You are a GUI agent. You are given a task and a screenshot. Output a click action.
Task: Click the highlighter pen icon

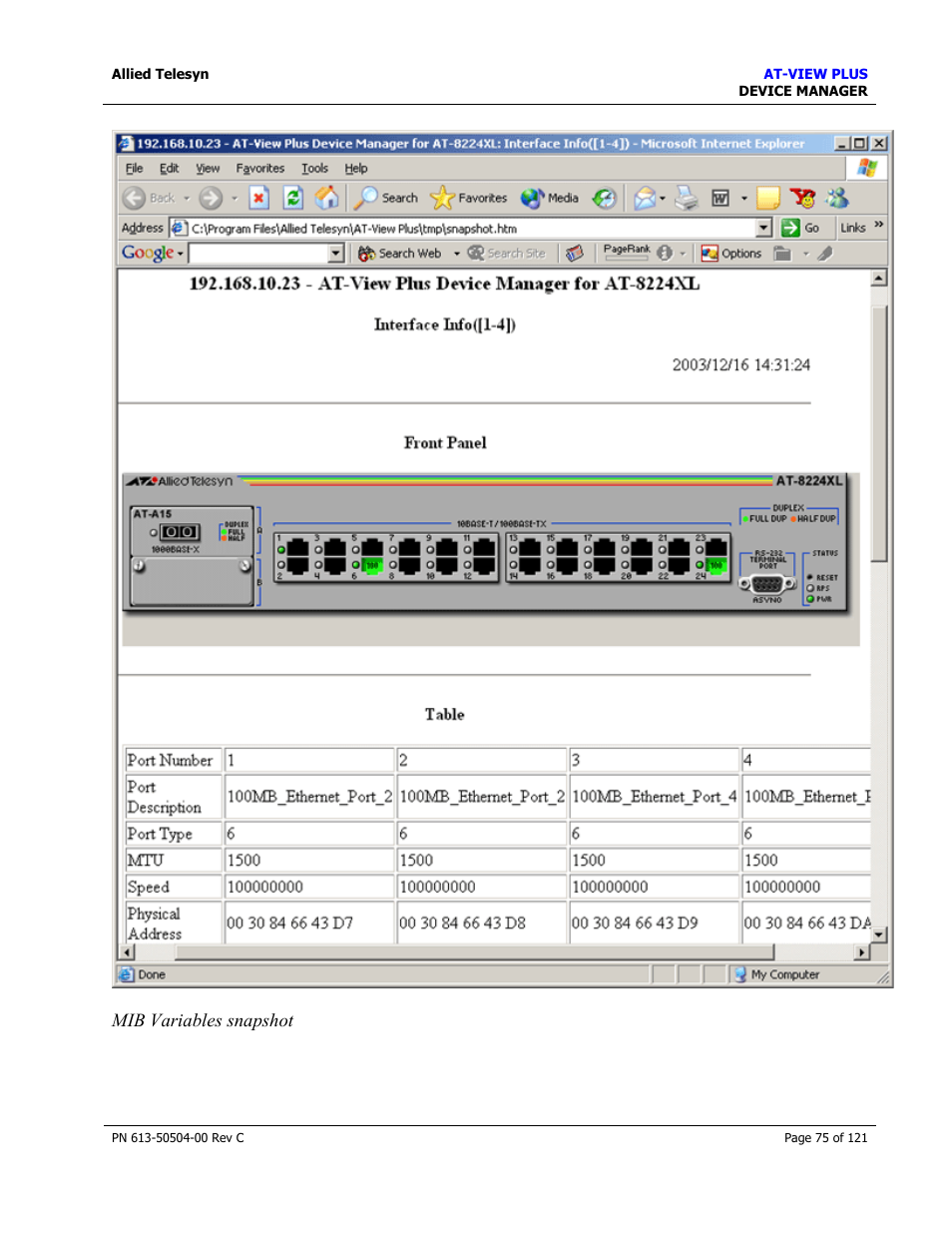tap(825, 254)
